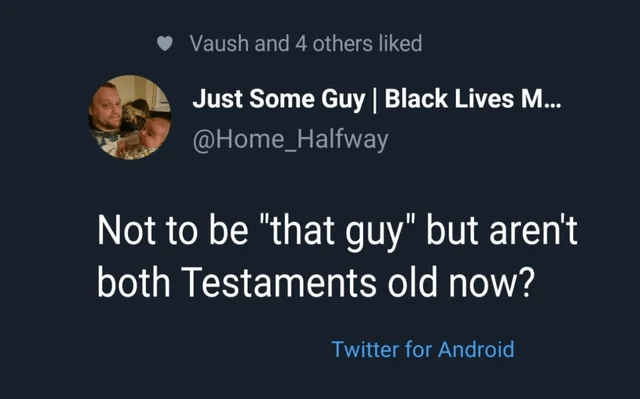
Task: Click the word 'Twitter' in the source label
Action: (365, 349)
